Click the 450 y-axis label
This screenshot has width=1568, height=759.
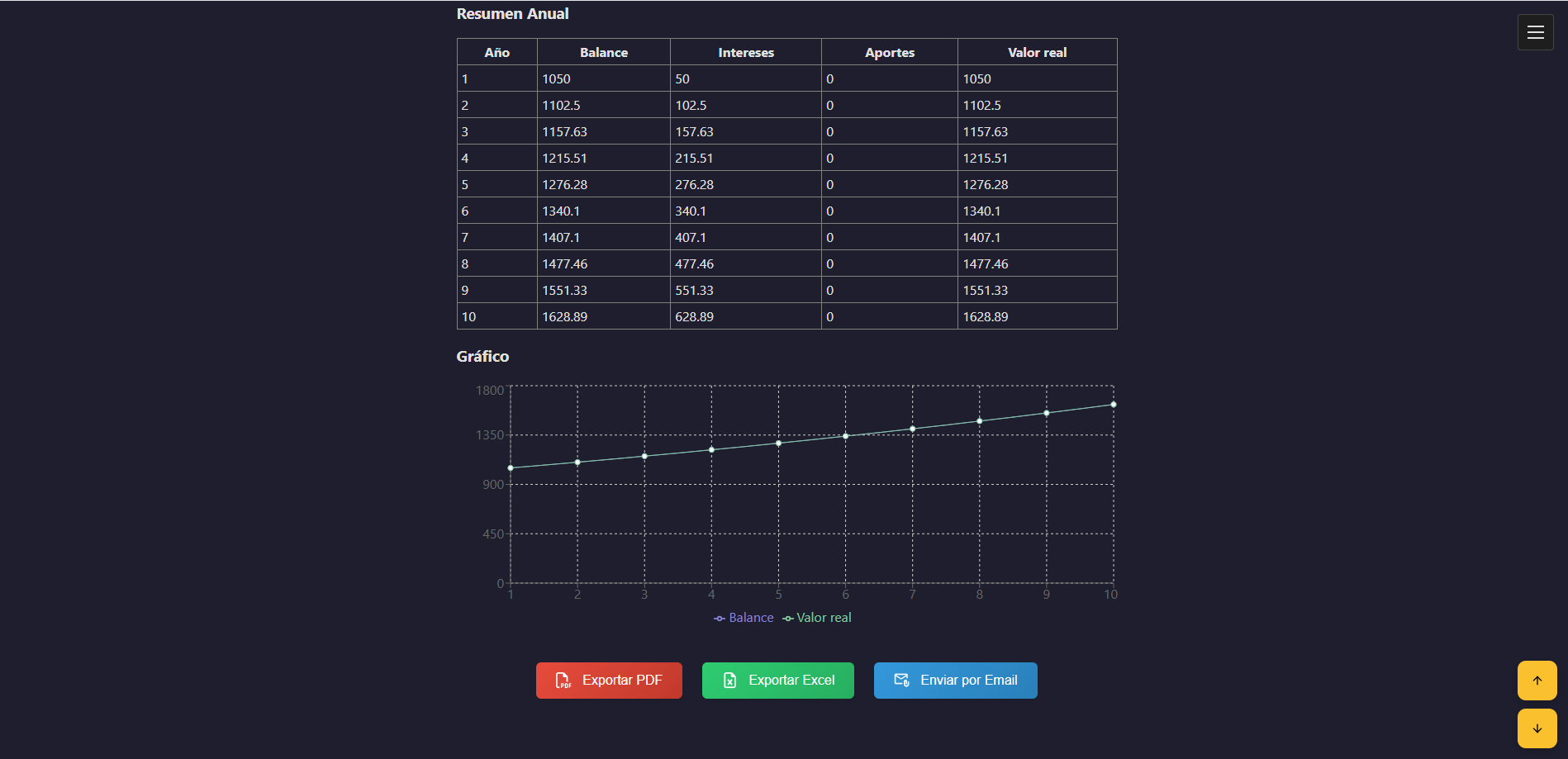point(493,534)
